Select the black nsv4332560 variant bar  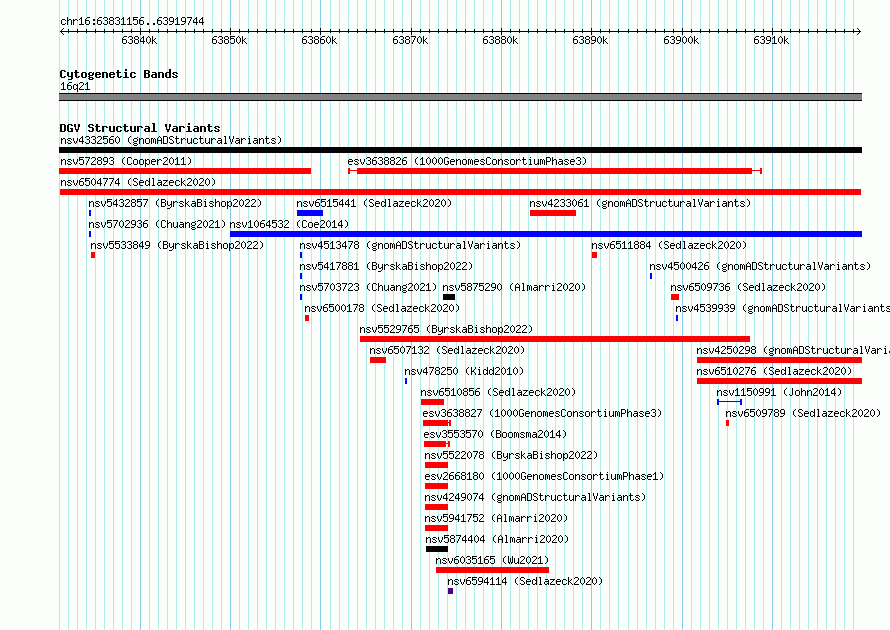460,150
